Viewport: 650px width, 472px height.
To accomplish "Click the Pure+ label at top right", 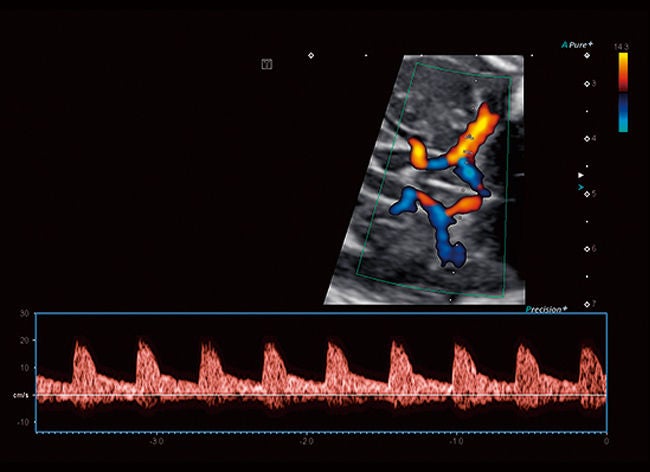I will 577,44.
